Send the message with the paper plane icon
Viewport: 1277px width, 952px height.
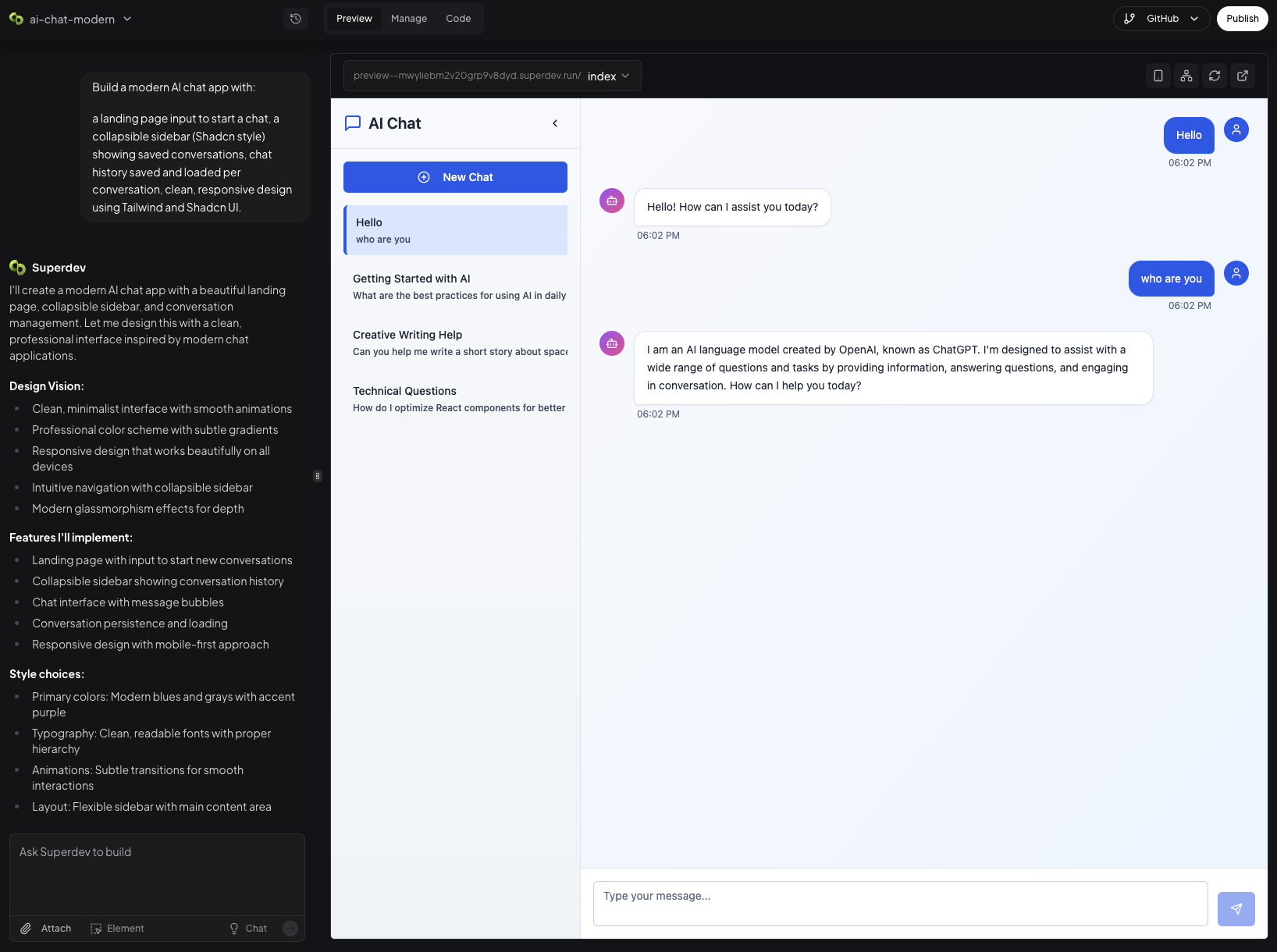click(x=1236, y=908)
